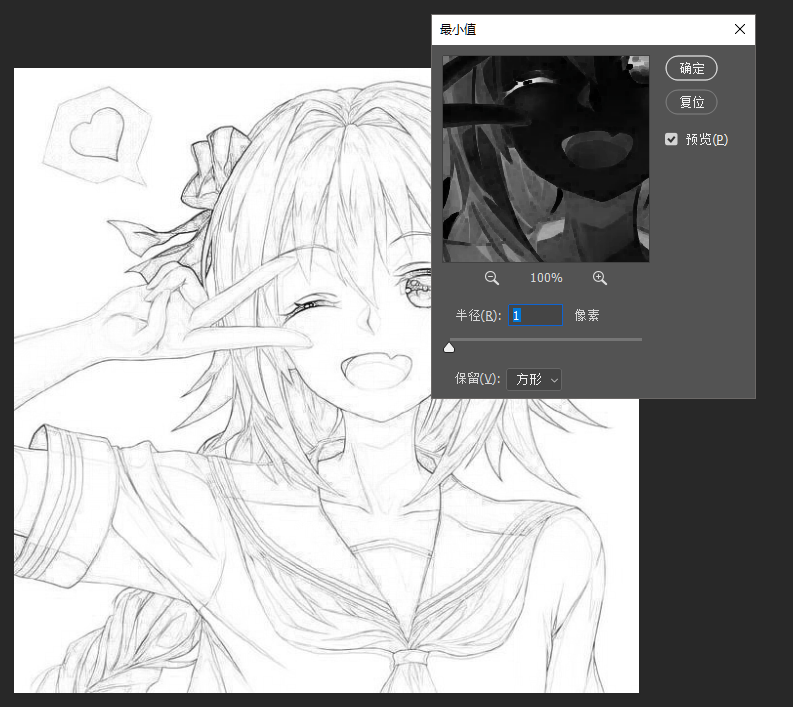The height and width of the screenshot is (707, 793).
Task: Click the open mouth in the sketch
Action: [377, 370]
